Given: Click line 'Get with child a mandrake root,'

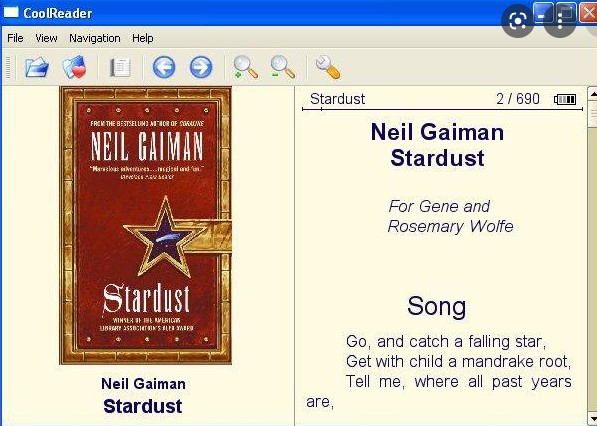Looking at the screenshot, I should (458, 362).
